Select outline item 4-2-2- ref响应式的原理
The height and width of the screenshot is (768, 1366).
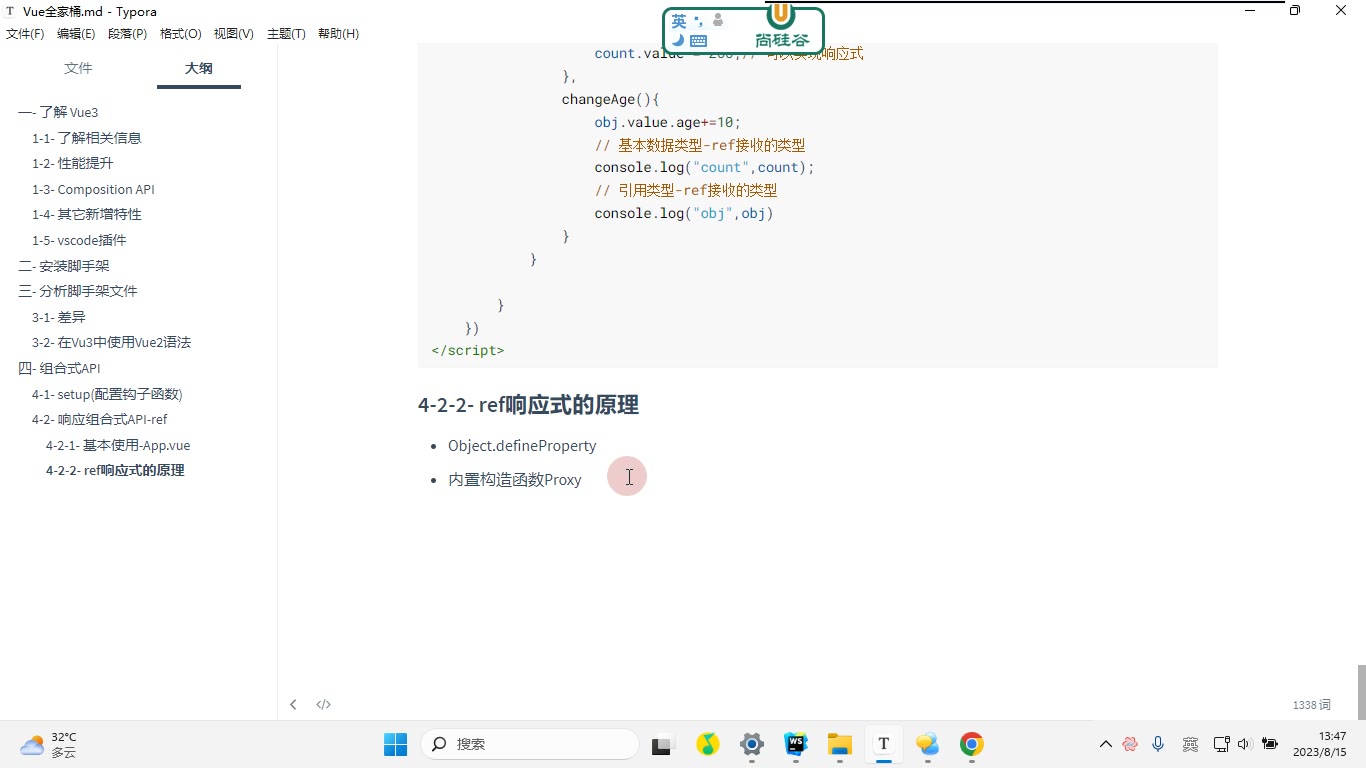pos(115,470)
